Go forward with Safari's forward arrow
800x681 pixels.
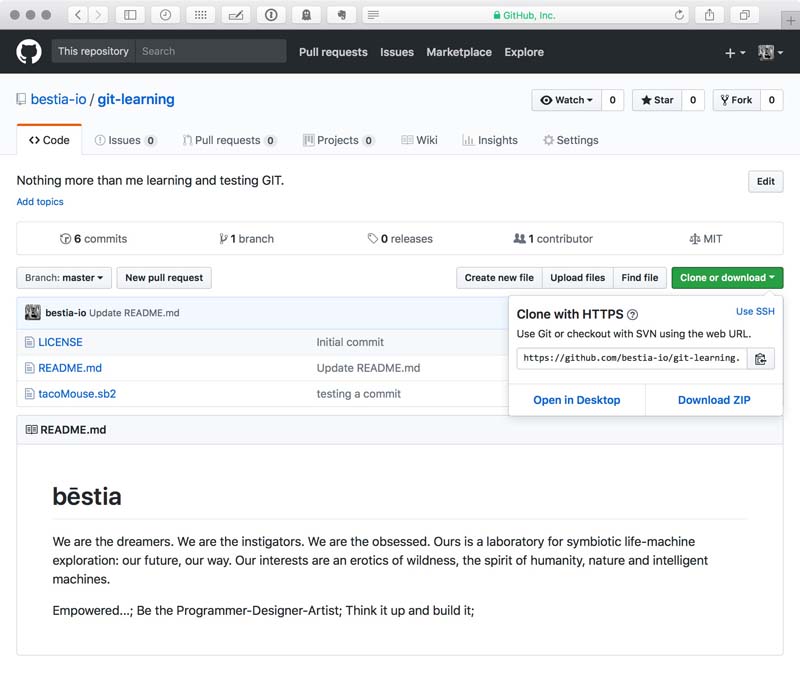(x=98, y=15)
